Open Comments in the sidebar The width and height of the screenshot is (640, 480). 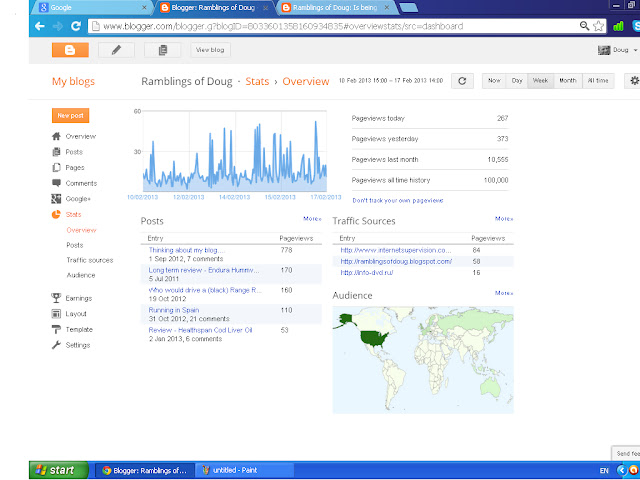(x=81, y=183)
